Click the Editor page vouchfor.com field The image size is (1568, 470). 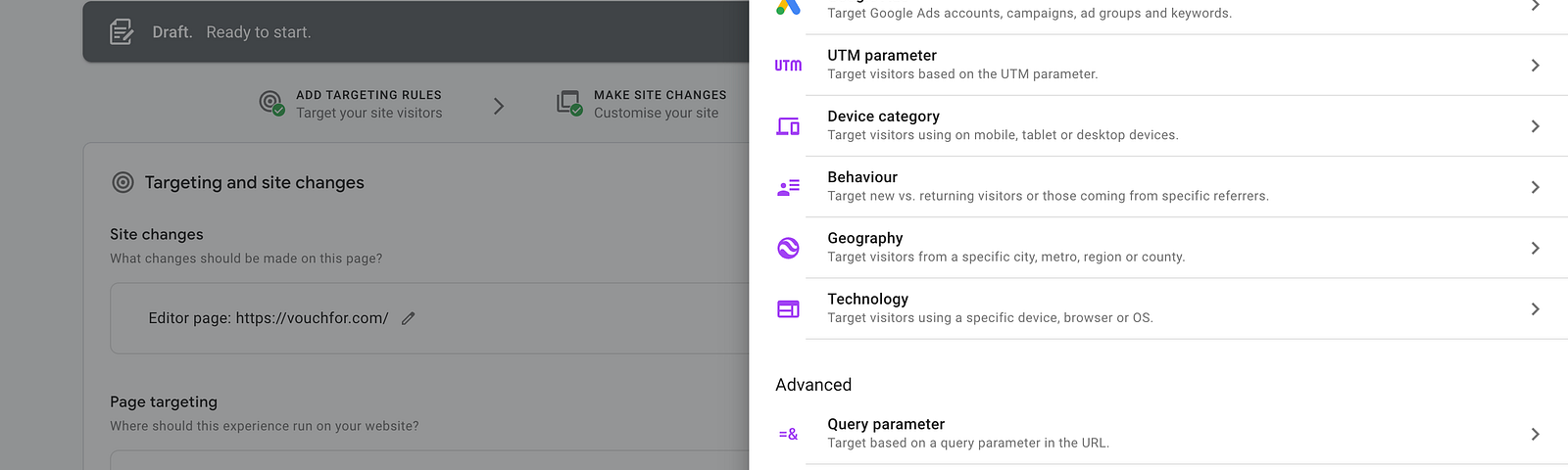coord(431,318)
